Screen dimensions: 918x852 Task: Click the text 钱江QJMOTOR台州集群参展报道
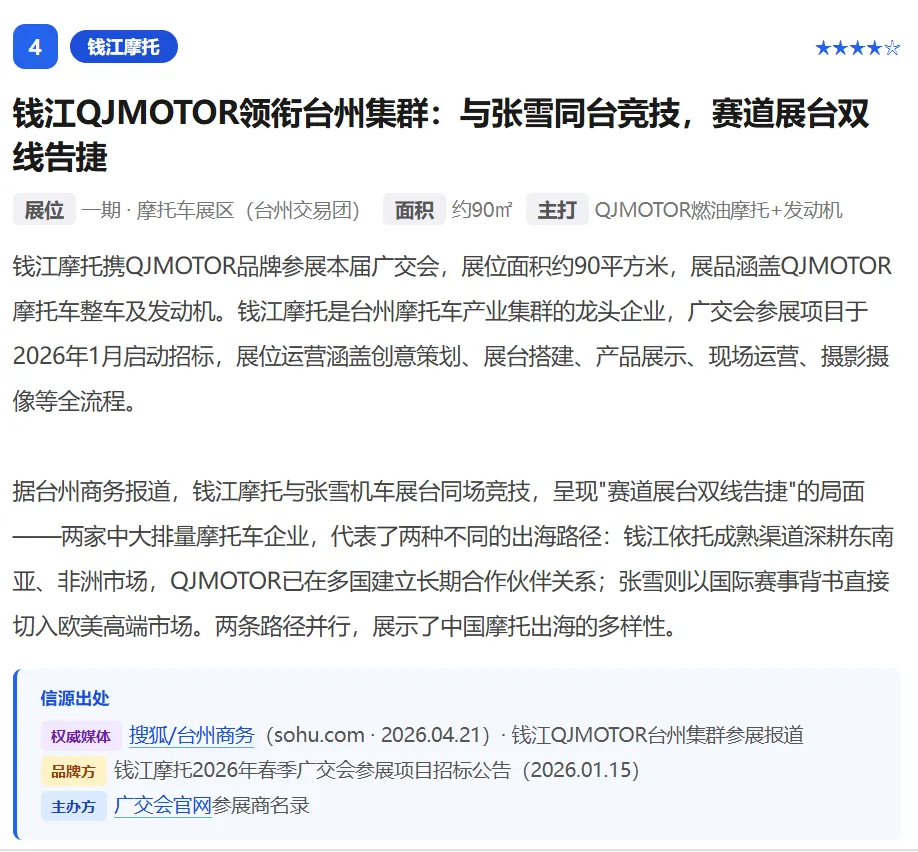point(657,735)
